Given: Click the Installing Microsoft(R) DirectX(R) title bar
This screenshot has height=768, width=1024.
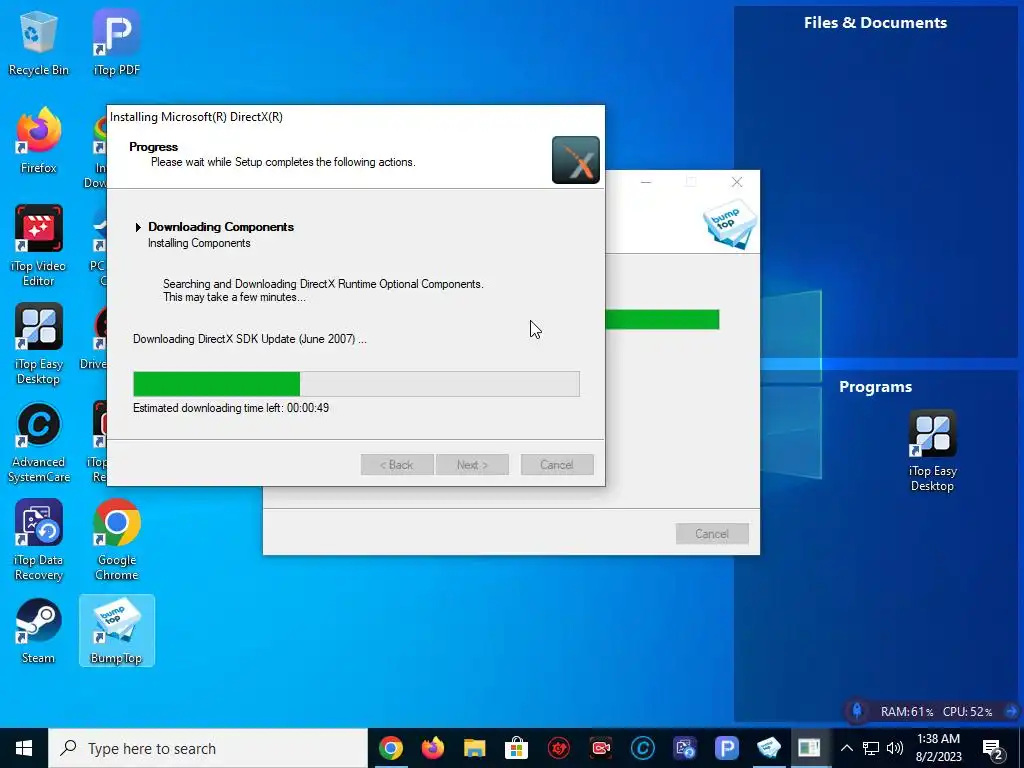Looking at the screenshot, I should (356, 117).
